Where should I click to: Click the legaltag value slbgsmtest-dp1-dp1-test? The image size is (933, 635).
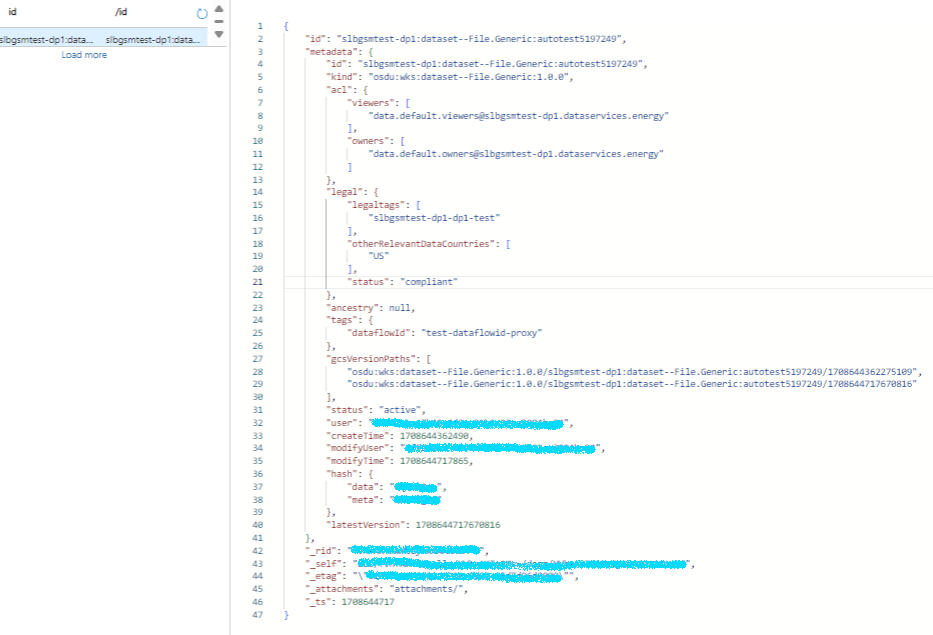click(x=434, y=218)
